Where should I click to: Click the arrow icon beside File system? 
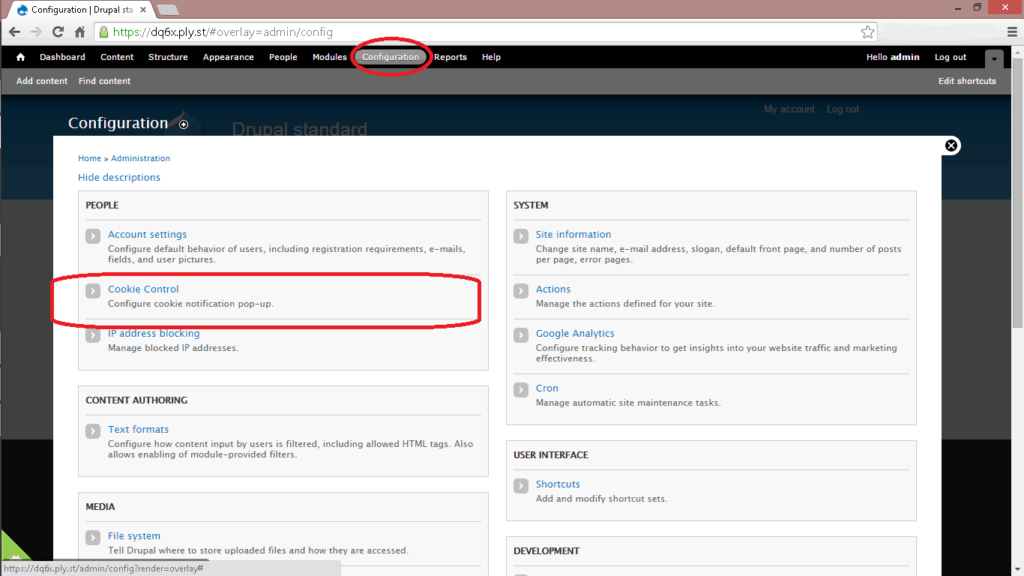coord(93,537)
